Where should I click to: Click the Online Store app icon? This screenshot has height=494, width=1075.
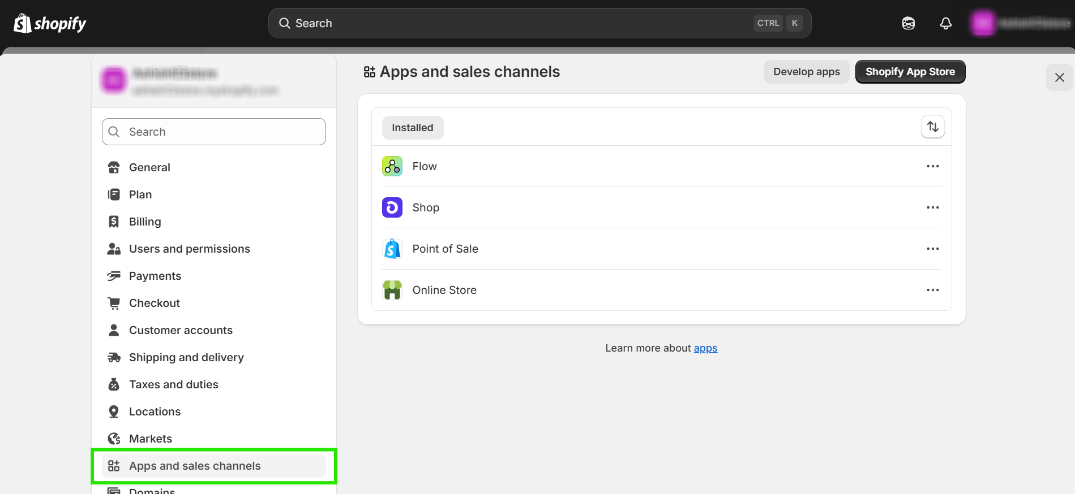[392, 290]
